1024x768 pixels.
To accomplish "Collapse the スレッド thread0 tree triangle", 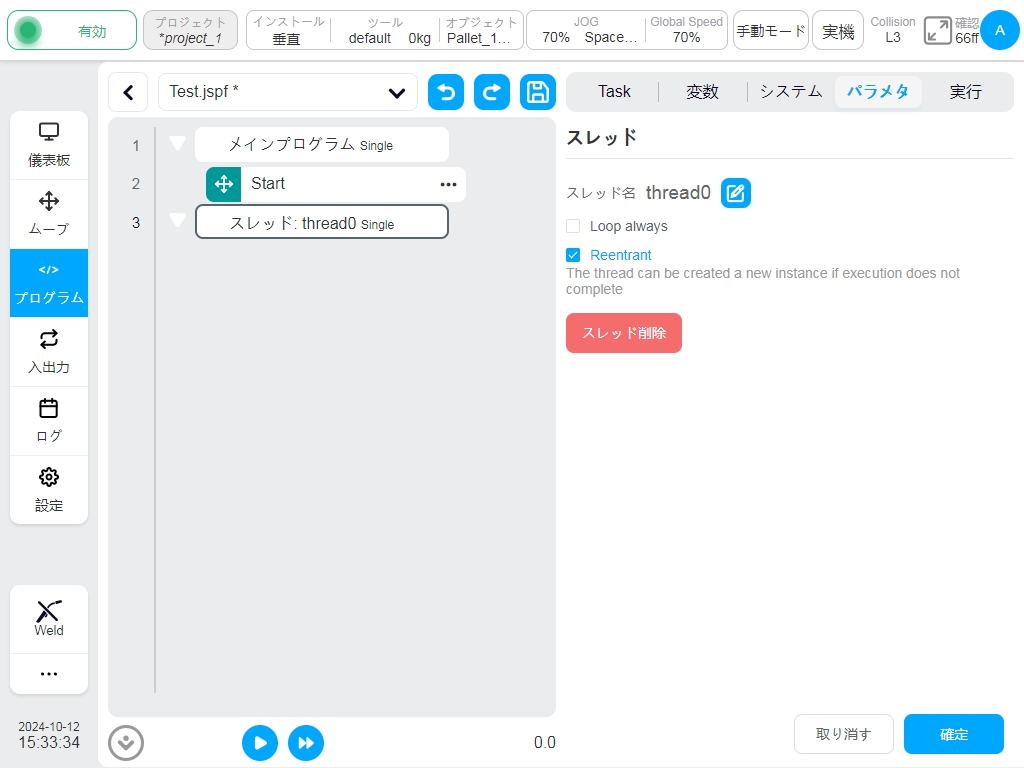I will 178,220.
